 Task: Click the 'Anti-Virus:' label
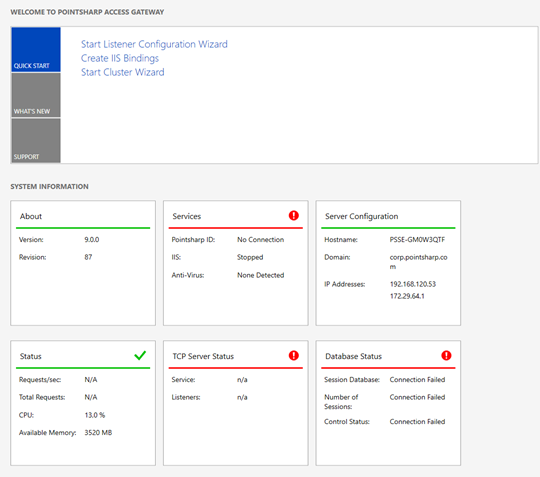[188, 275]
